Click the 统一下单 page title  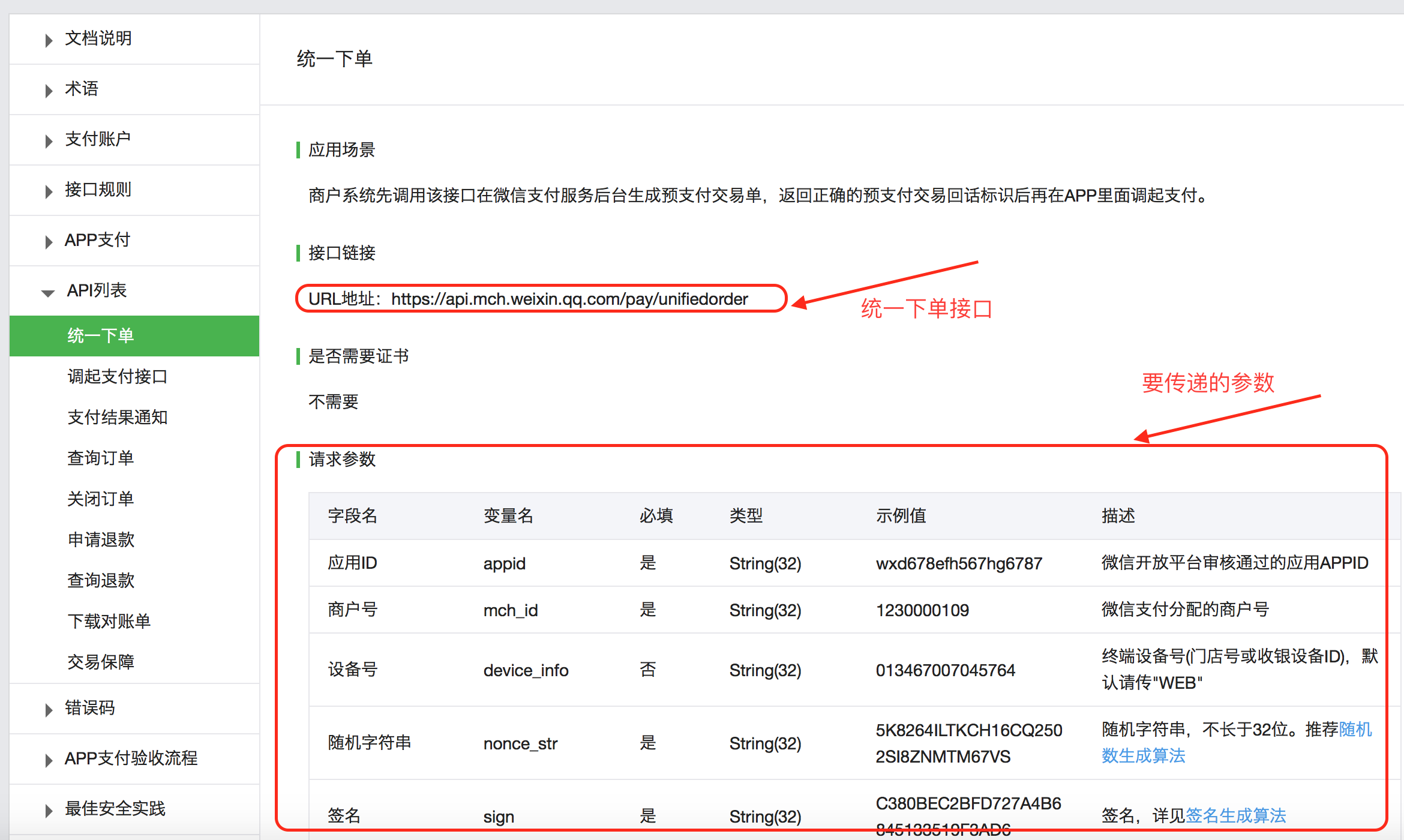click(335, 59)
